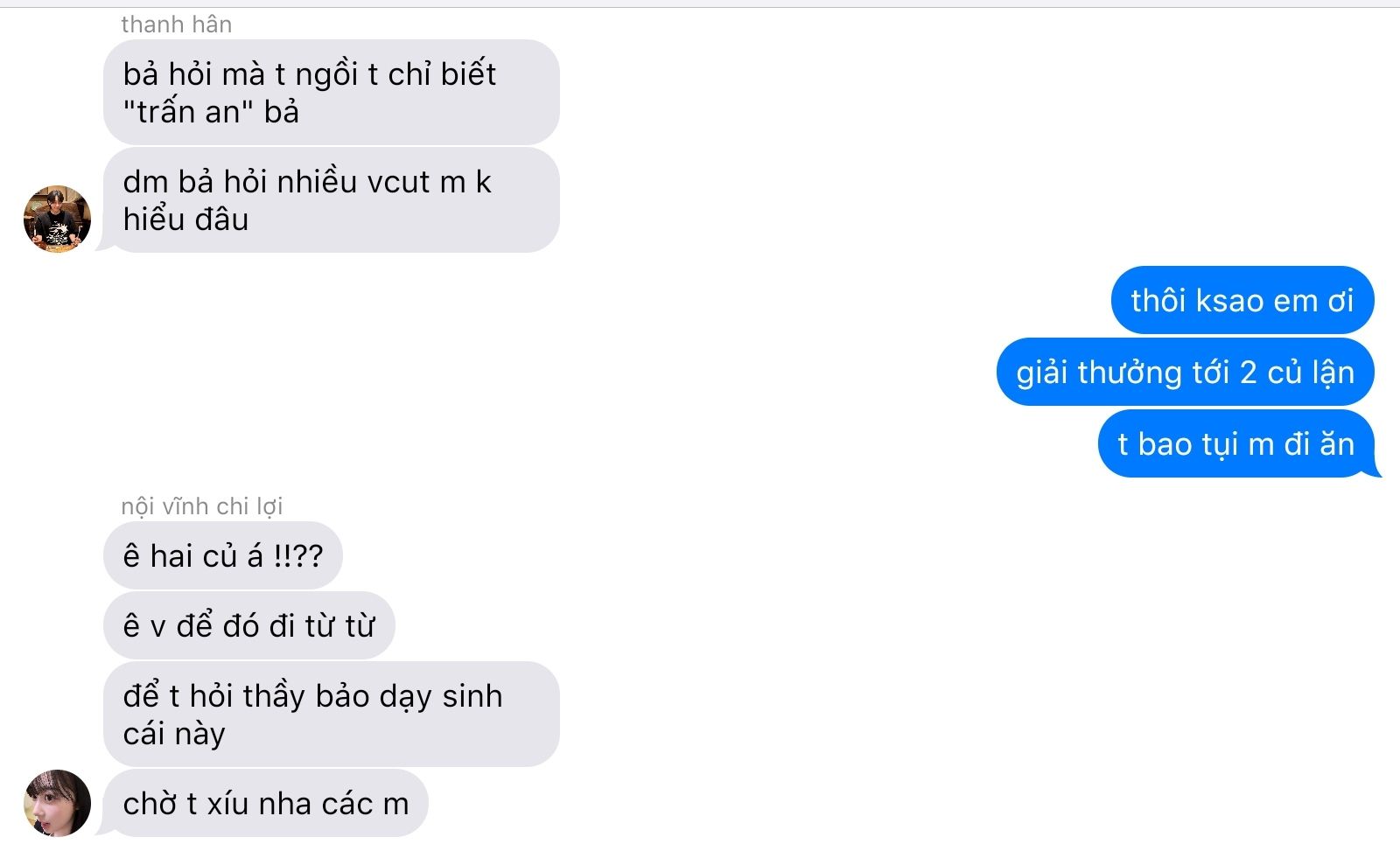Click the "t bao tụi m đi ăn" bubble
1400x844 pixels.
[1236, 443]
